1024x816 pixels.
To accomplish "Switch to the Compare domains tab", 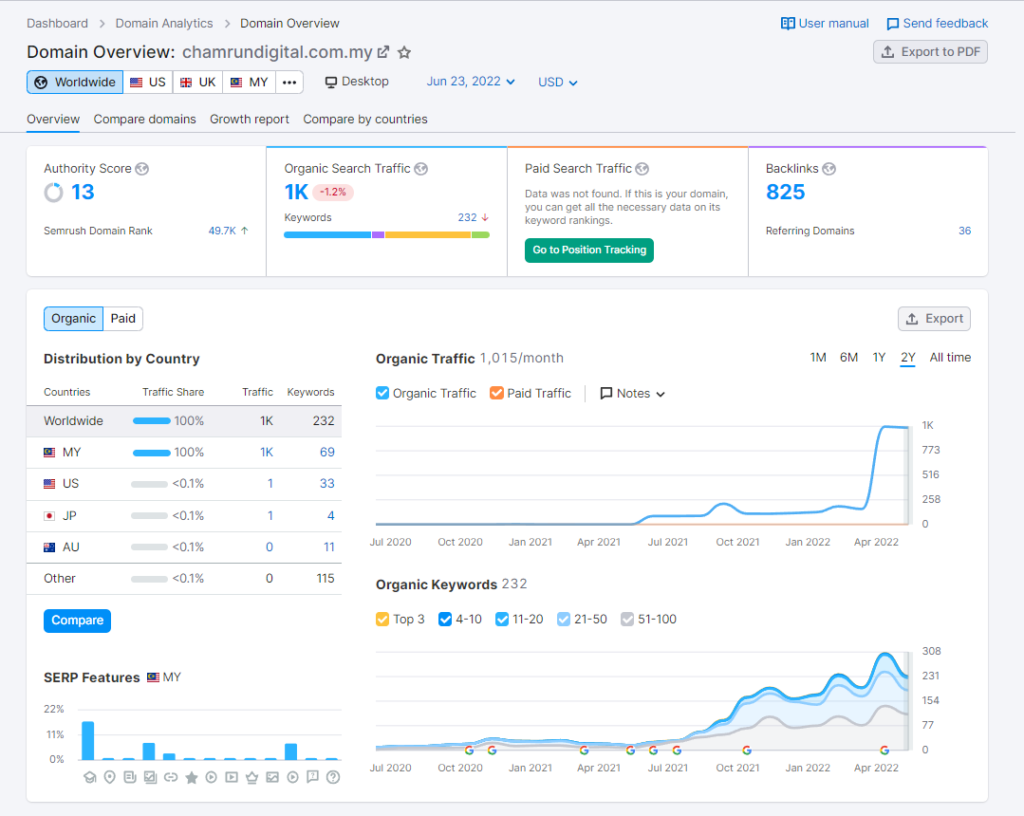I will click(x=145, y=119).
